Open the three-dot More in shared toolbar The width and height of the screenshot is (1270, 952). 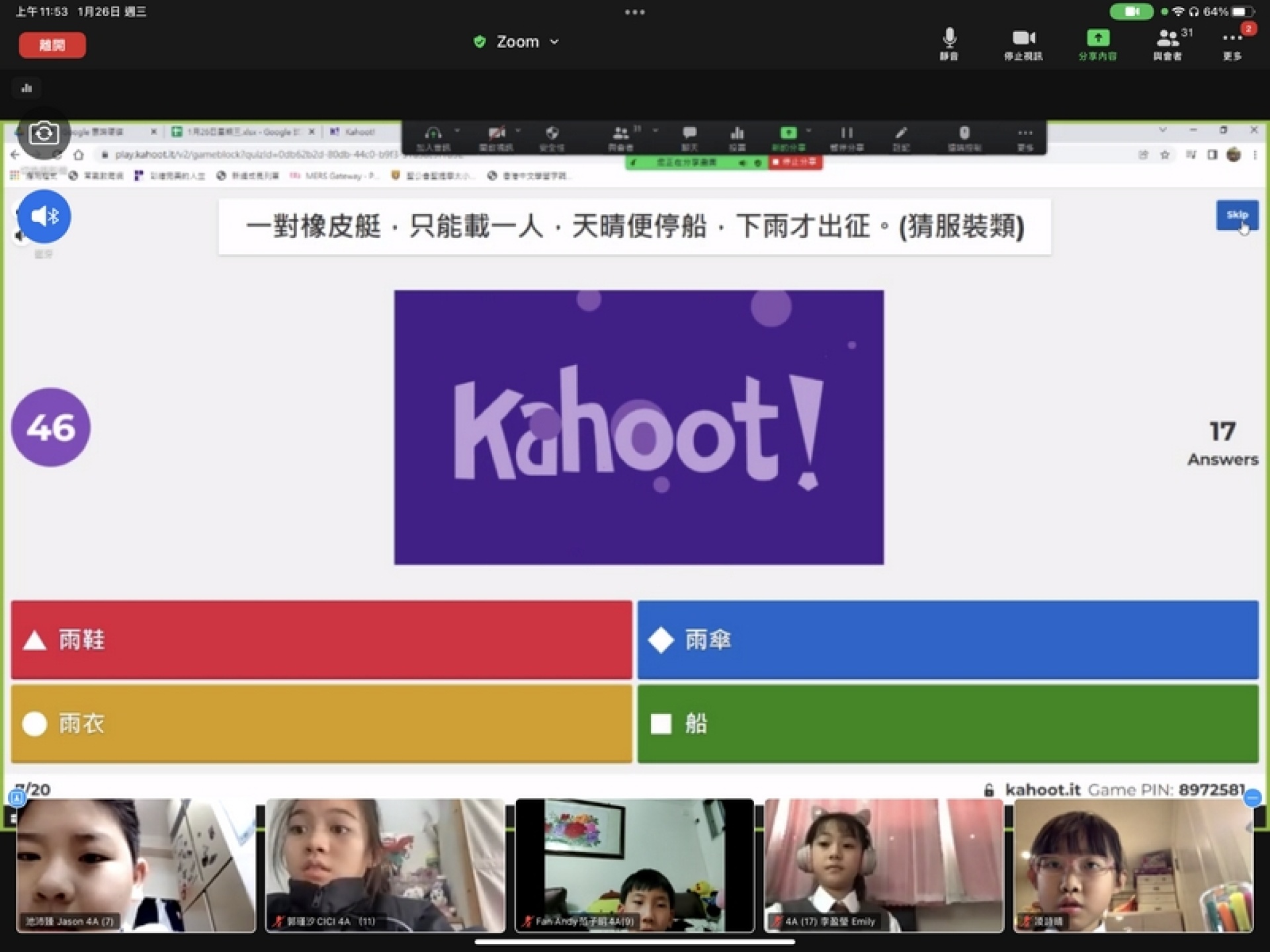coord(1025,138)
